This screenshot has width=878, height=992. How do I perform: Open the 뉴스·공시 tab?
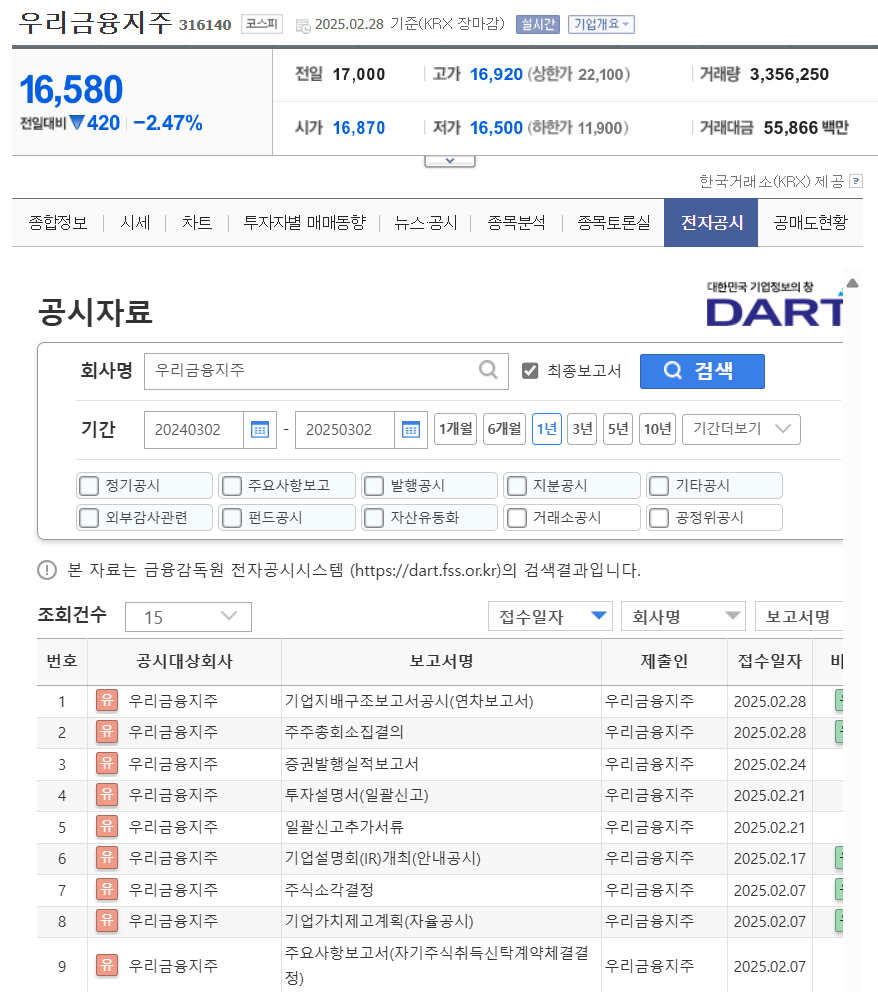click(426, 223)
